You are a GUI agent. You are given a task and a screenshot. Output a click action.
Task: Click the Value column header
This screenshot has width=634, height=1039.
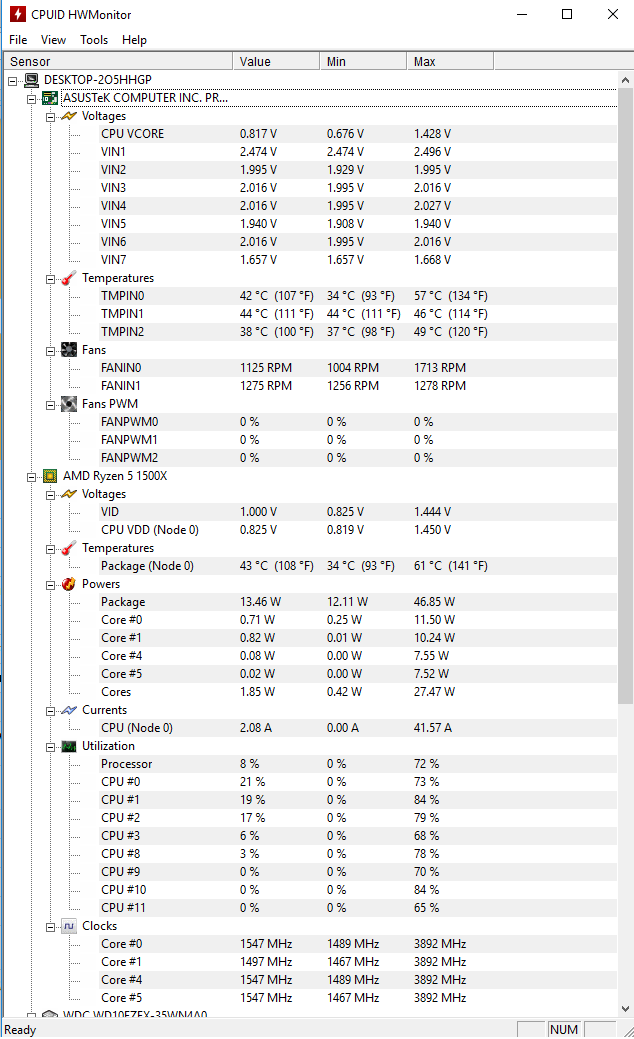click(x=276, y=62)
